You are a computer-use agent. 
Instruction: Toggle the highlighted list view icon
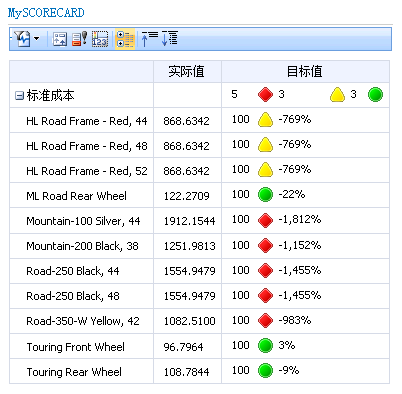(x=125, y=39)
